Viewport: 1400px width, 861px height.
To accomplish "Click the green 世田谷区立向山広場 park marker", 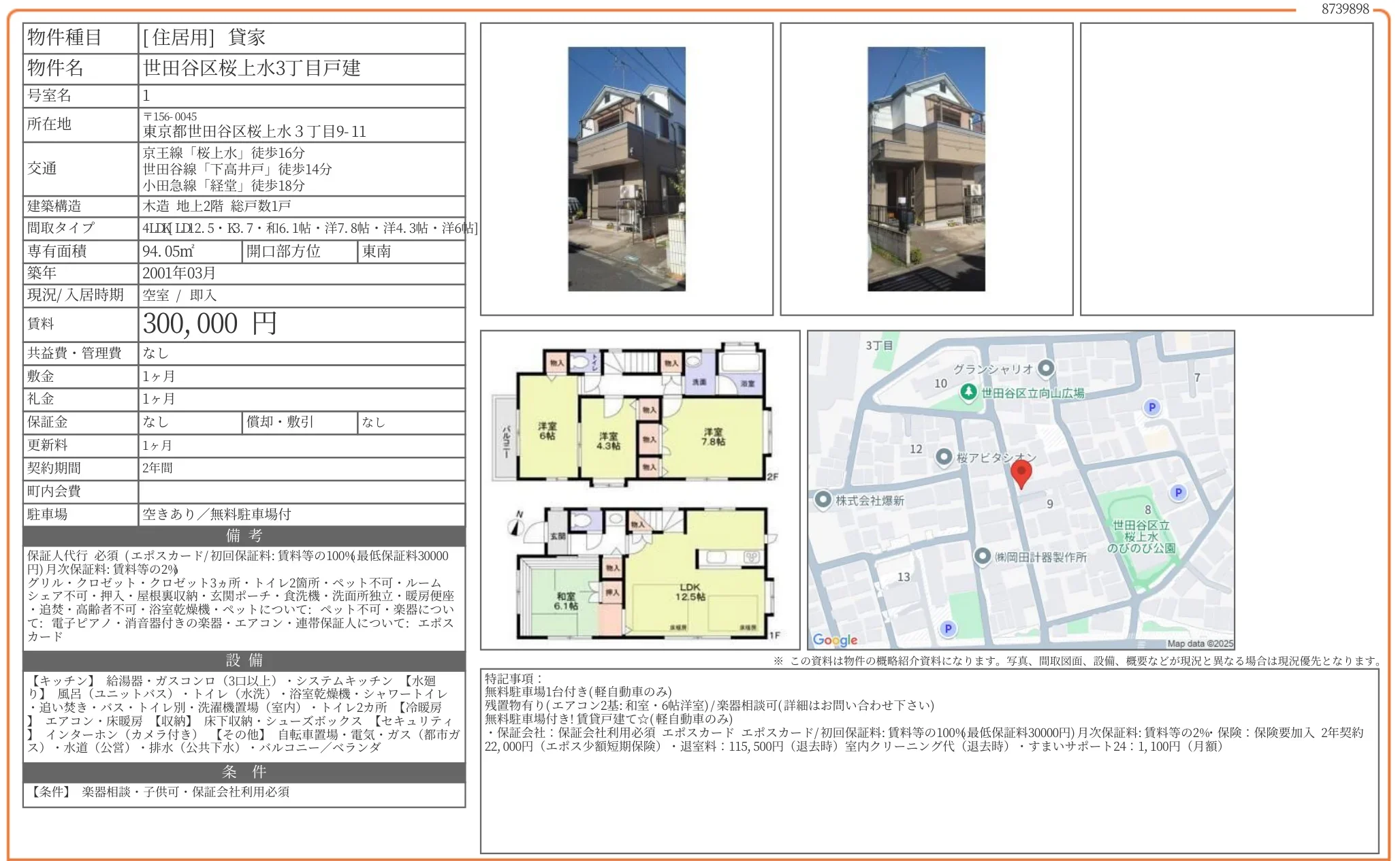I will (968, 392).
